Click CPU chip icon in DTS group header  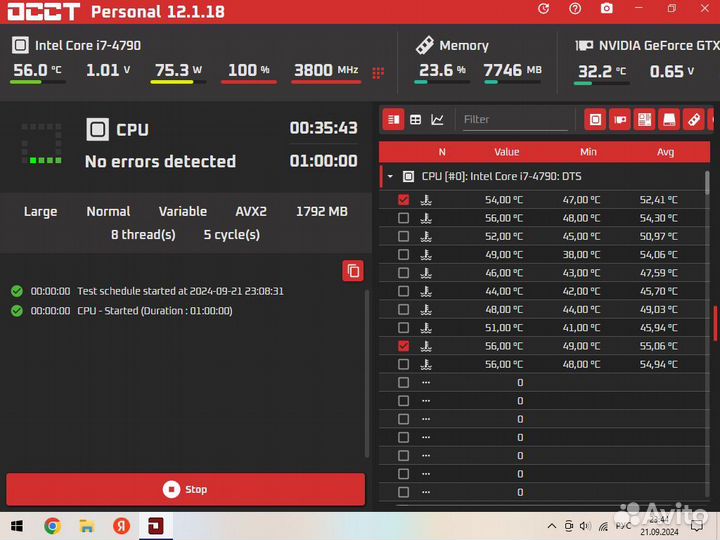[x=408, y=176]
